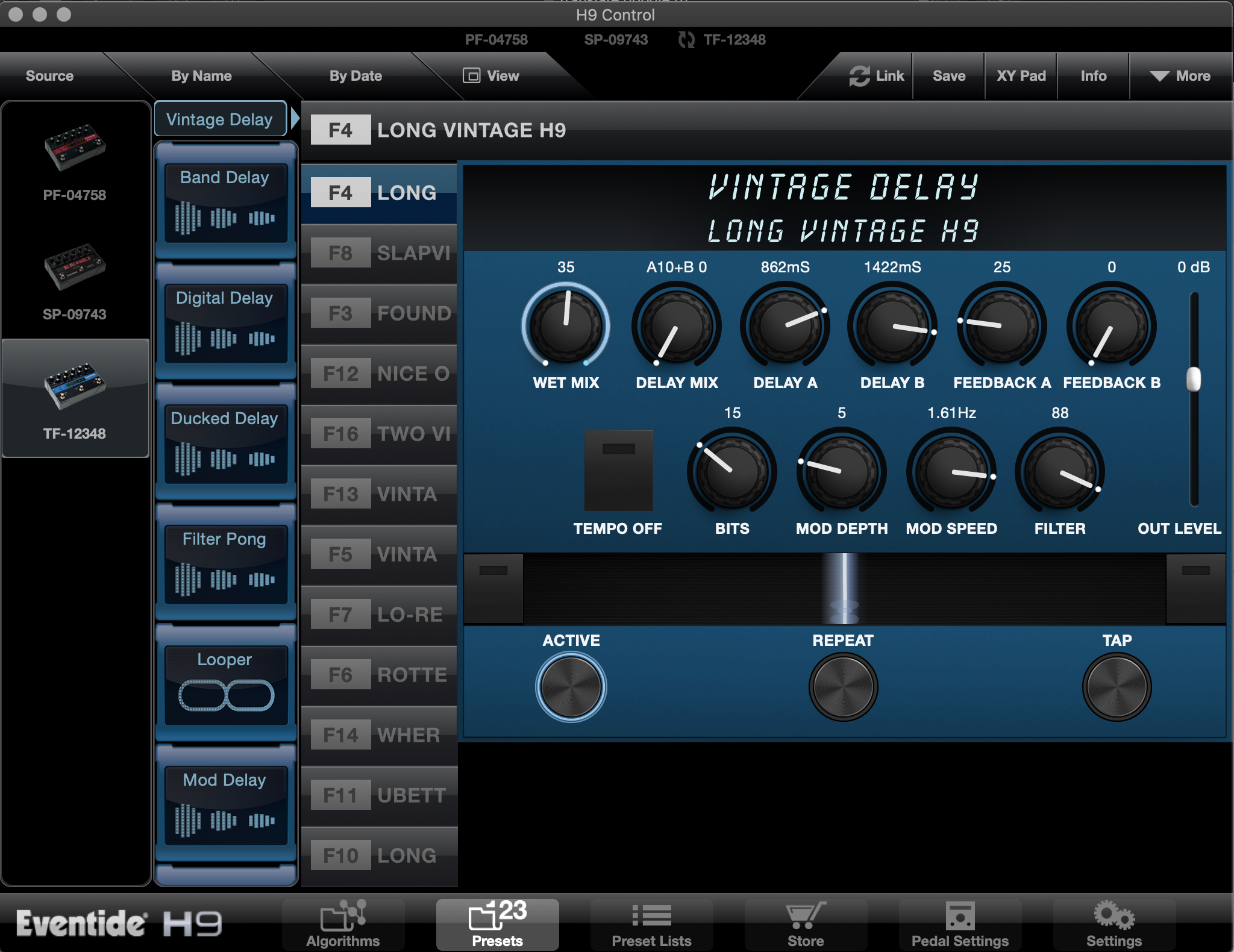
Task: Toggle the TEMPO OFF switch
Action: click(x=618, y=471)
